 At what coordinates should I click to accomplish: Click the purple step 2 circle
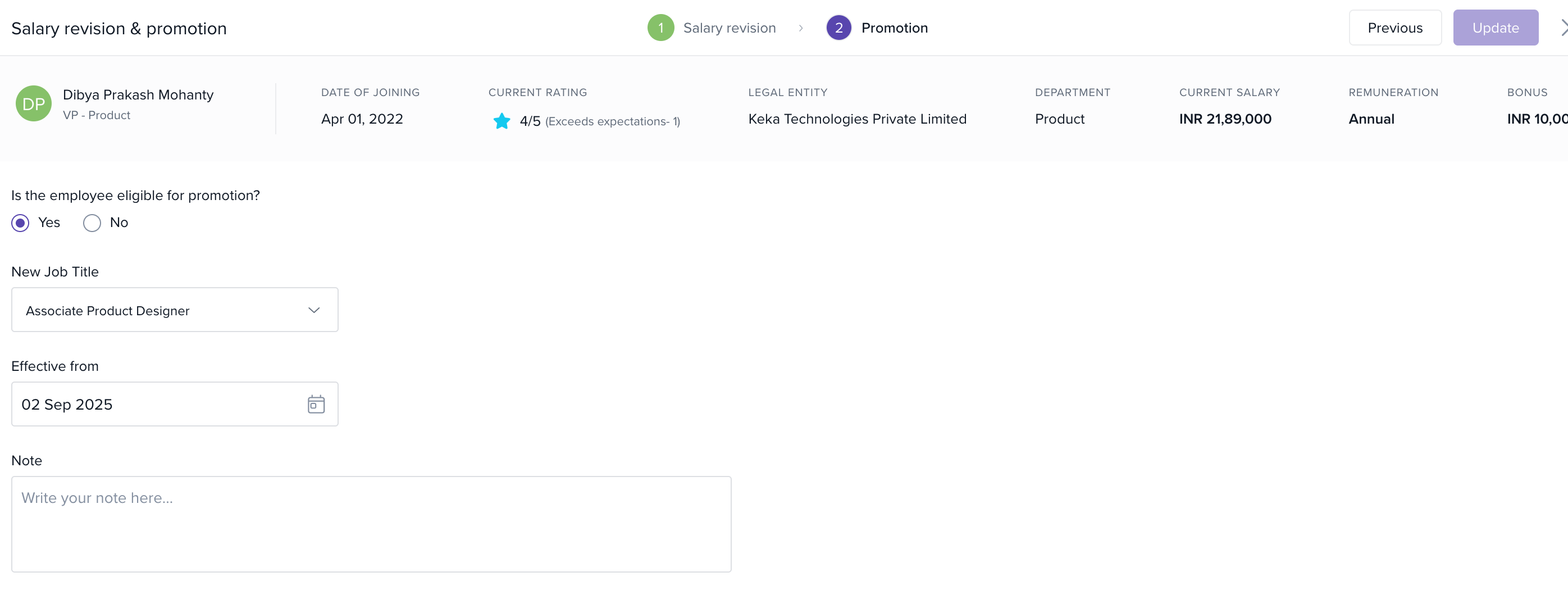tap(838, 28)
